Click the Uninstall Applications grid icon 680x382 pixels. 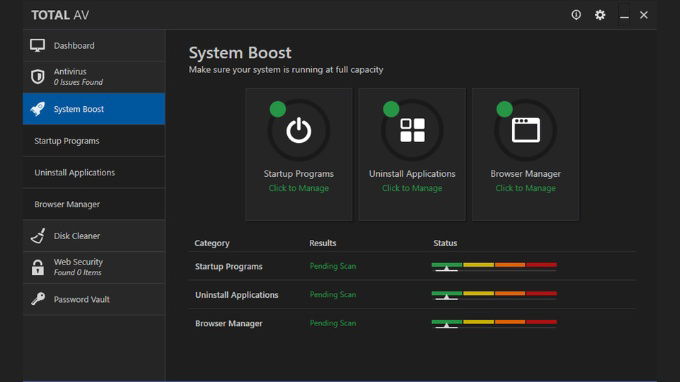(x=412, y=130)
